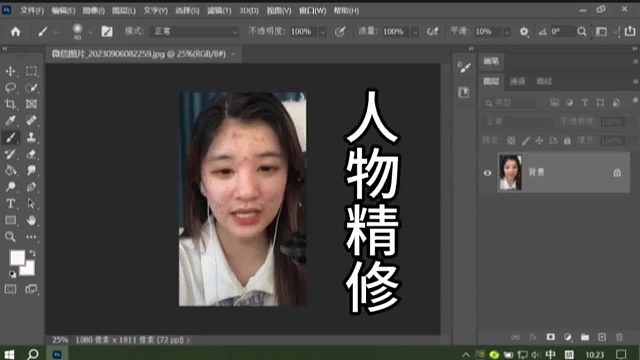The height and width of the screenshot is (360, 640).
Task: Select the Clone Stamp tool
Action: [31, 137]
